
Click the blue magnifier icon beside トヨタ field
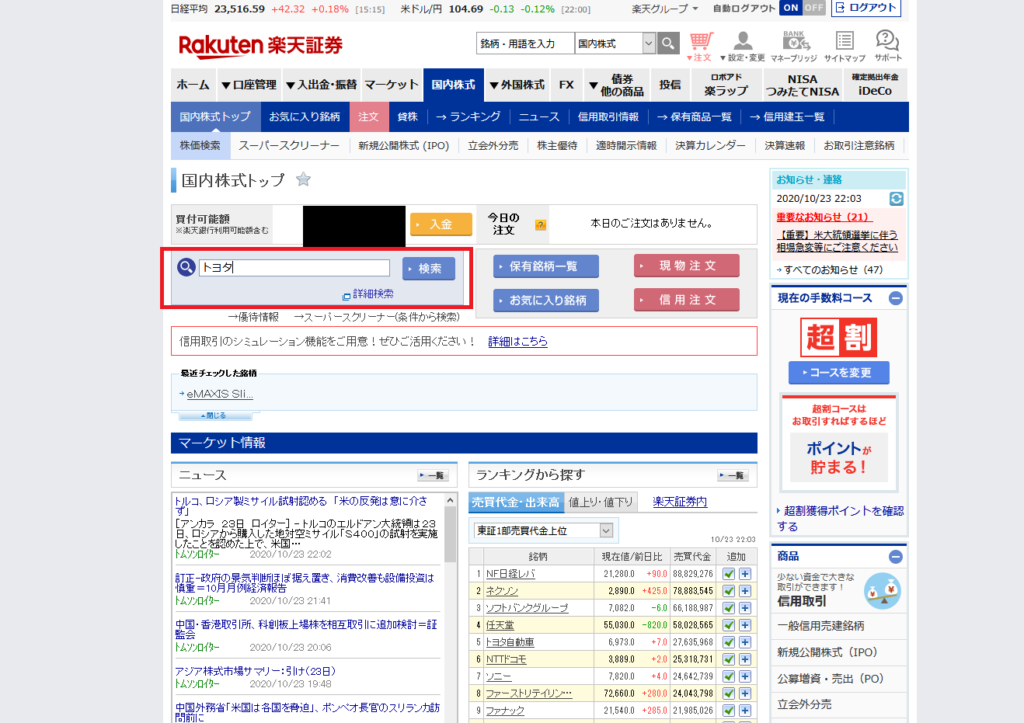(x=186, y=266)
